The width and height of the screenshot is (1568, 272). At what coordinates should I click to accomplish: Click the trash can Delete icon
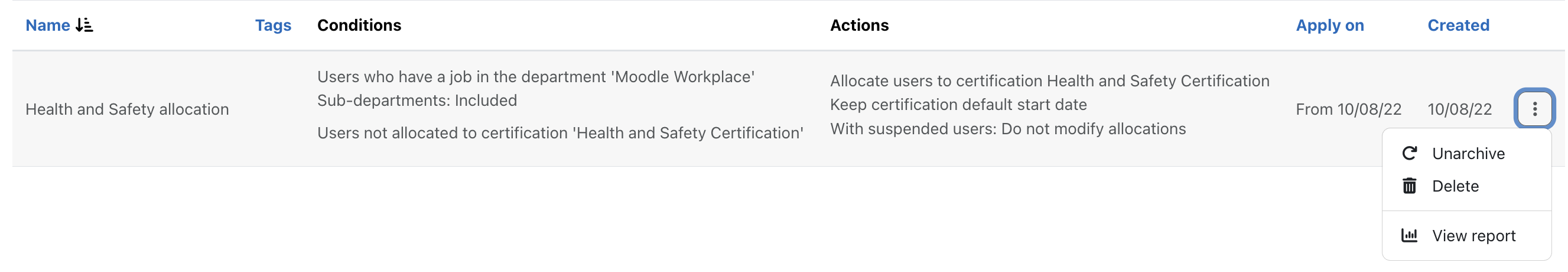coord(1409,186)
